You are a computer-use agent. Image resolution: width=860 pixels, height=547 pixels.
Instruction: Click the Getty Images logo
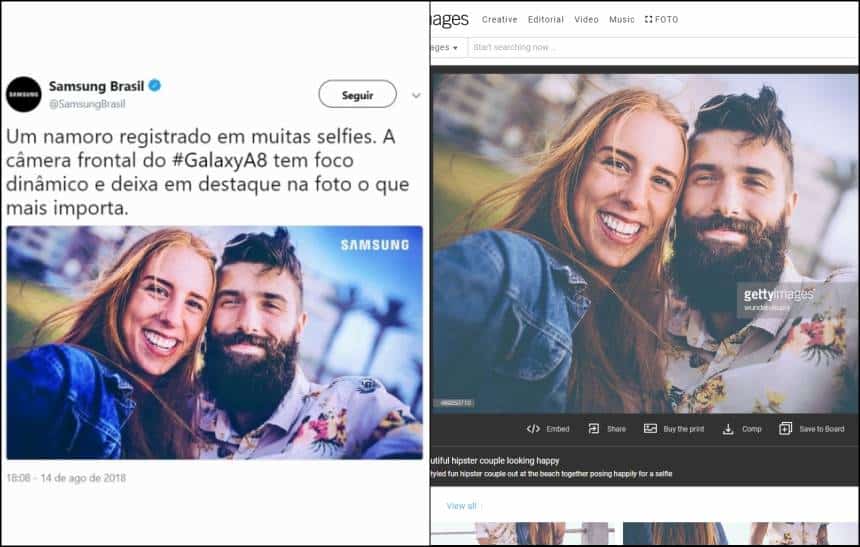click(x=450, y=20)
